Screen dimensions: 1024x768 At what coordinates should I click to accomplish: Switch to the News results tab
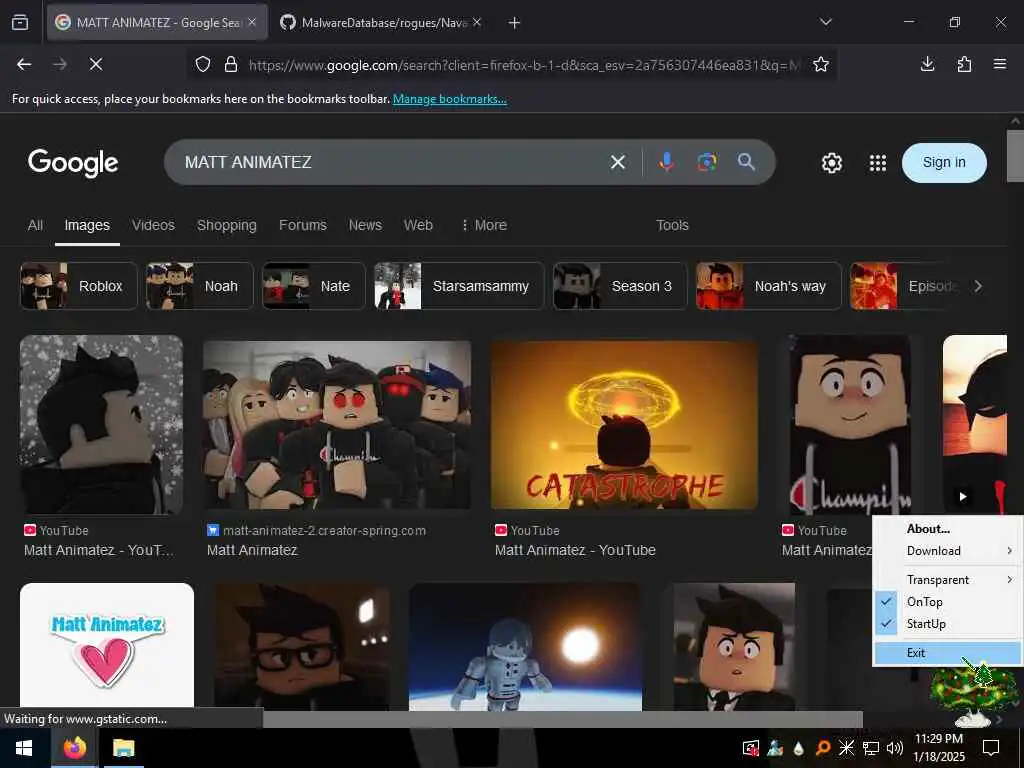pos(365,225)
